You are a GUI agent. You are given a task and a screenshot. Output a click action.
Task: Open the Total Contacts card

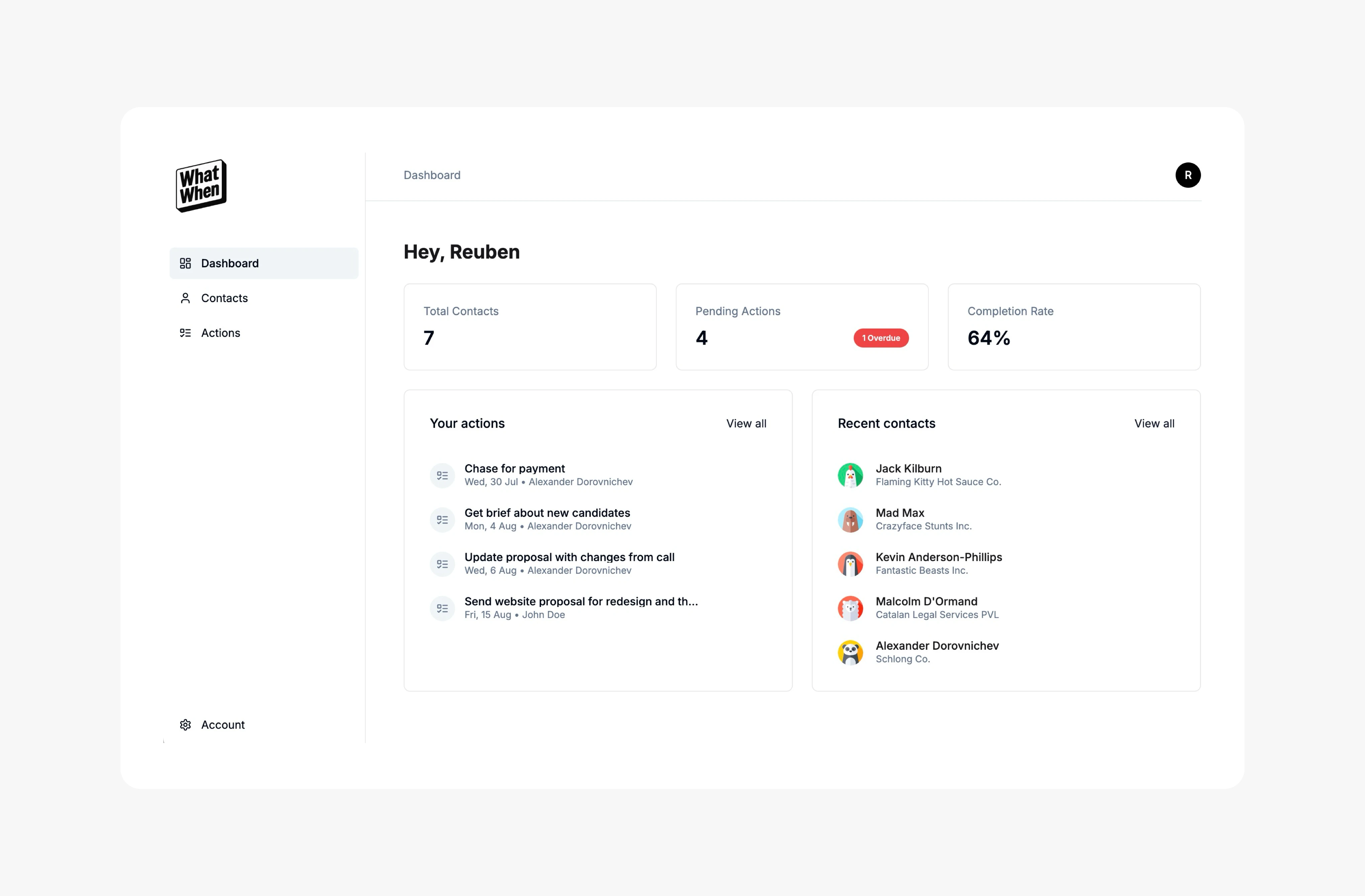point(529,327)
